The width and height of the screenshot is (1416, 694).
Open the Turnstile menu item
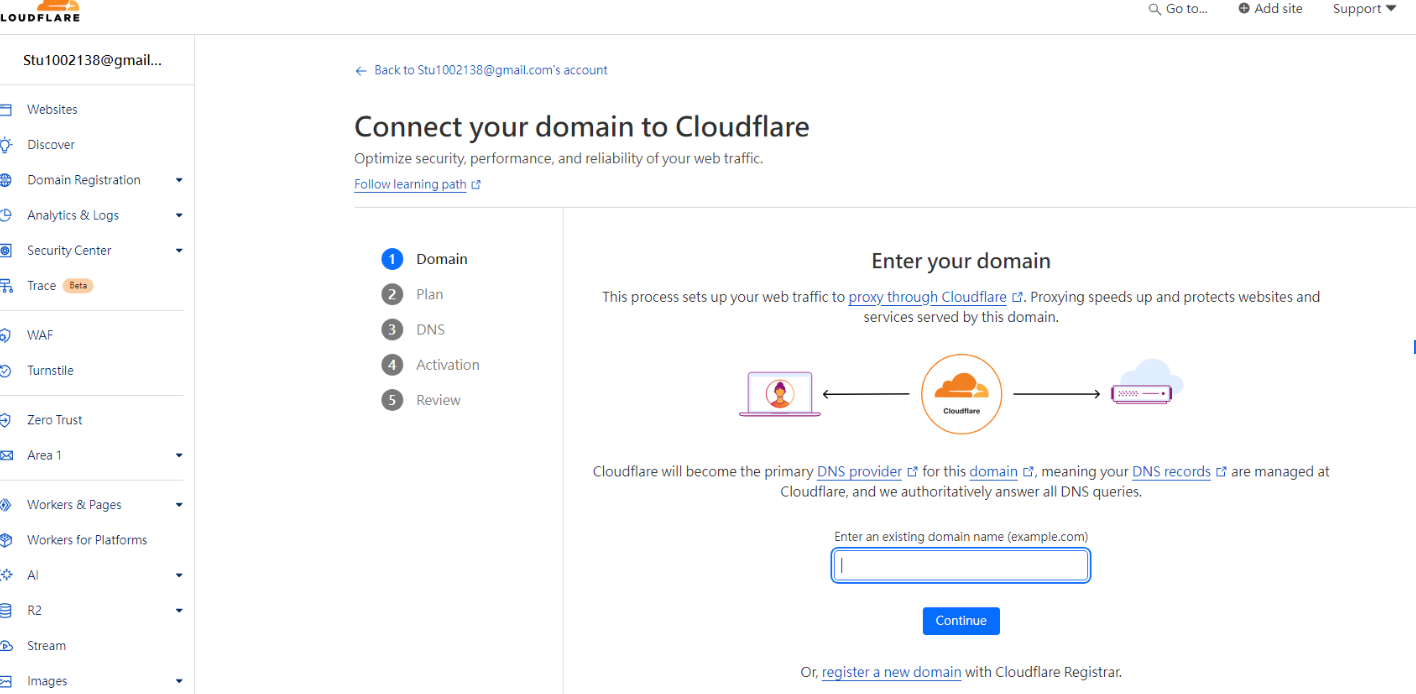click(50, 371)
